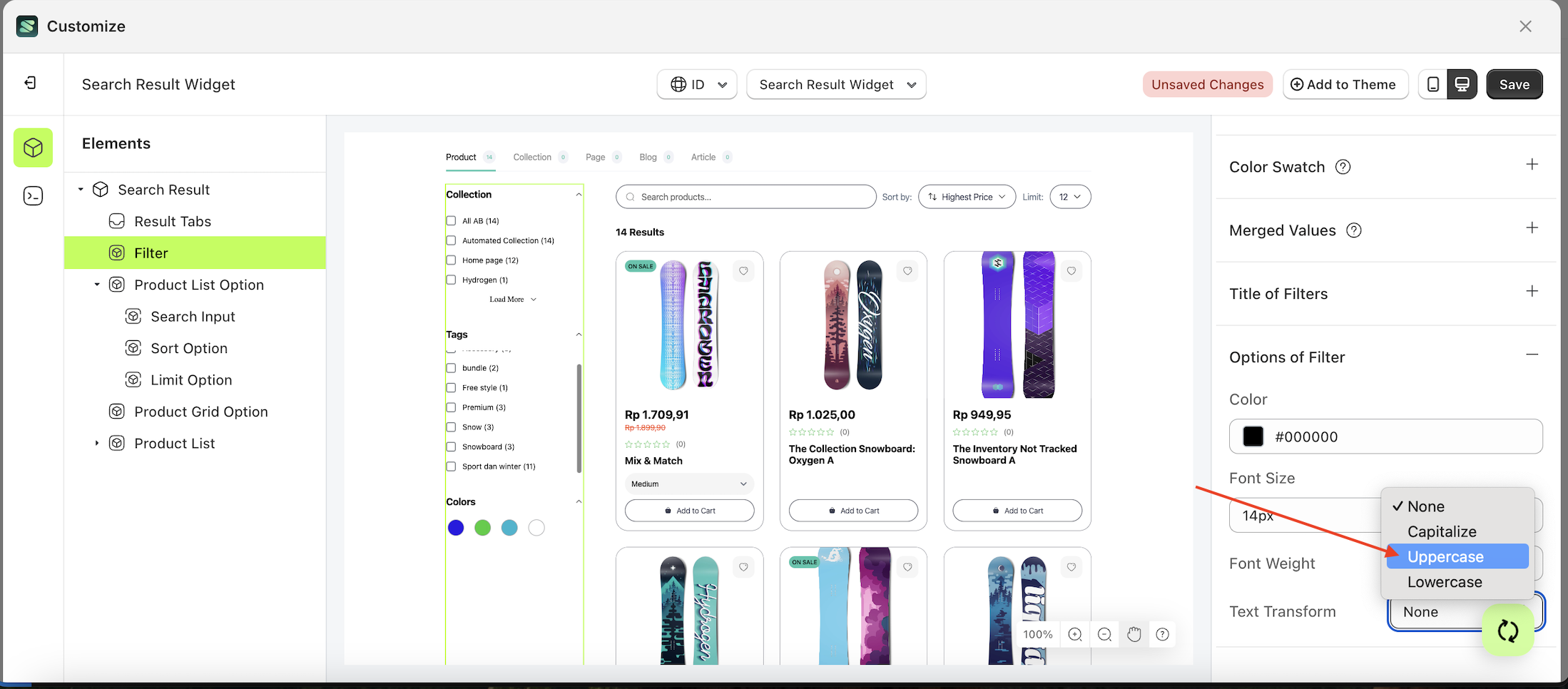Open the Highest Price sort dropdown
This screenshot has width=1568, height=689.
[967, 196]
